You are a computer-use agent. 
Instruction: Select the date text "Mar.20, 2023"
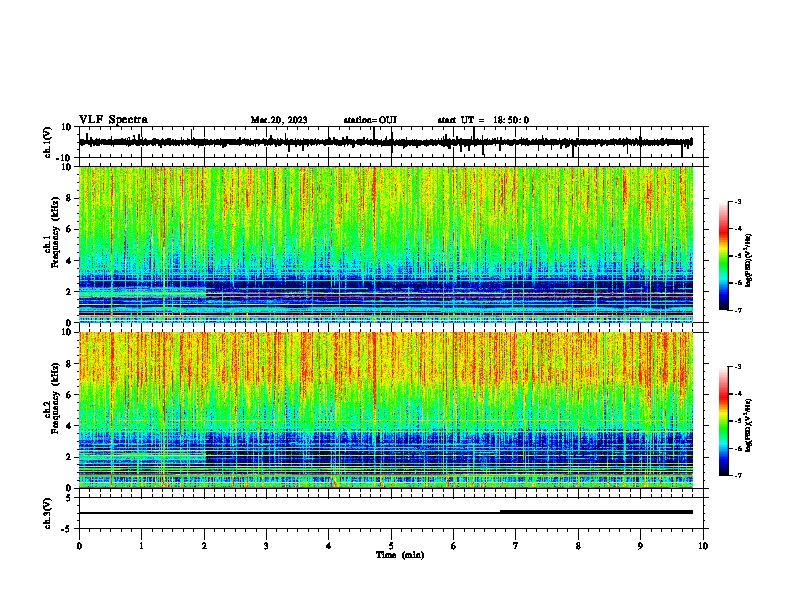(279, 120)
